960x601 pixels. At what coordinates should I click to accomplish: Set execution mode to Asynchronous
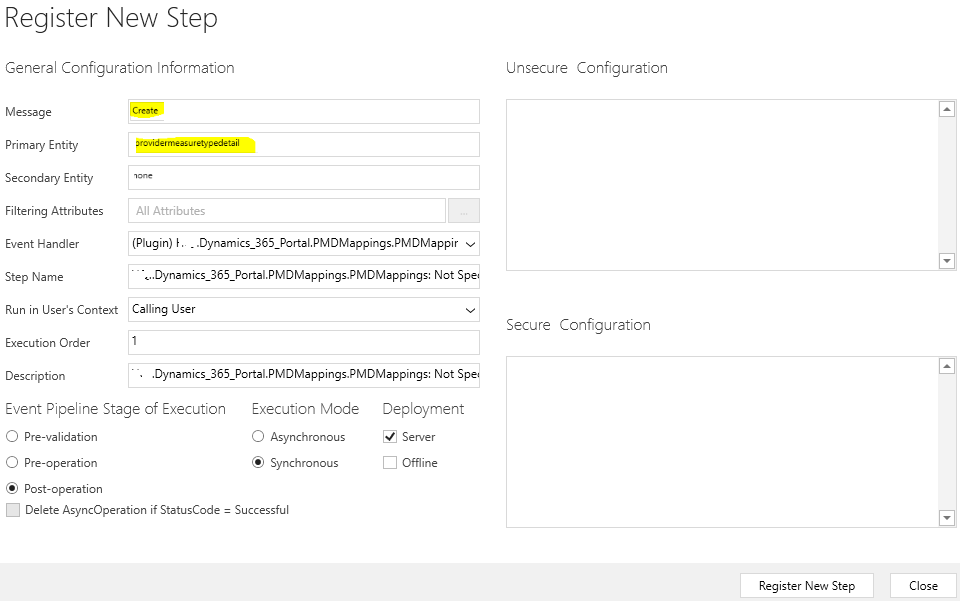point(258,437)
